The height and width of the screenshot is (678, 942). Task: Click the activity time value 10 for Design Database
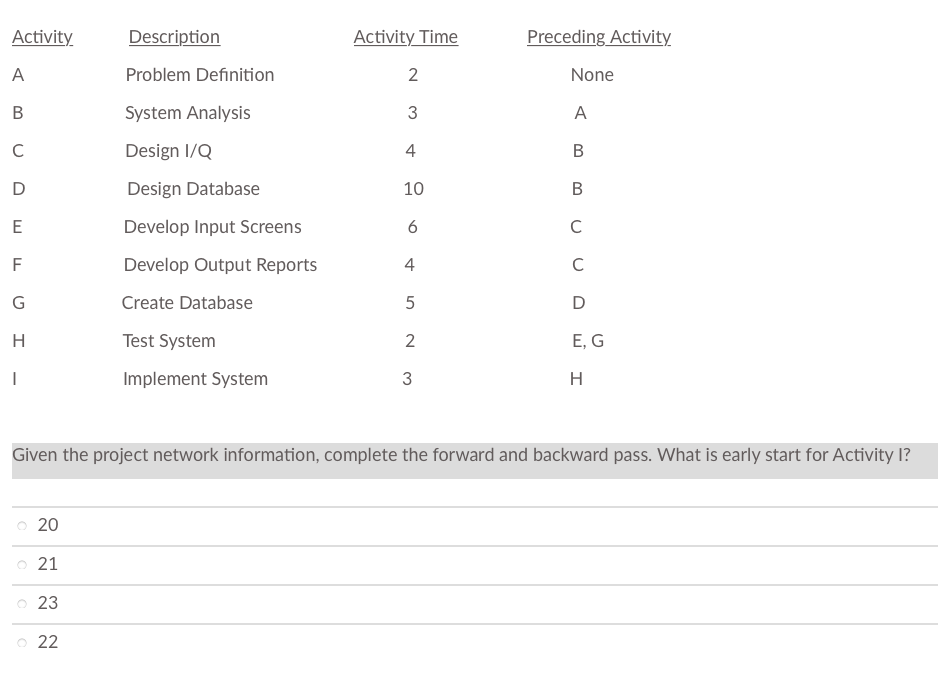(413, 189)
